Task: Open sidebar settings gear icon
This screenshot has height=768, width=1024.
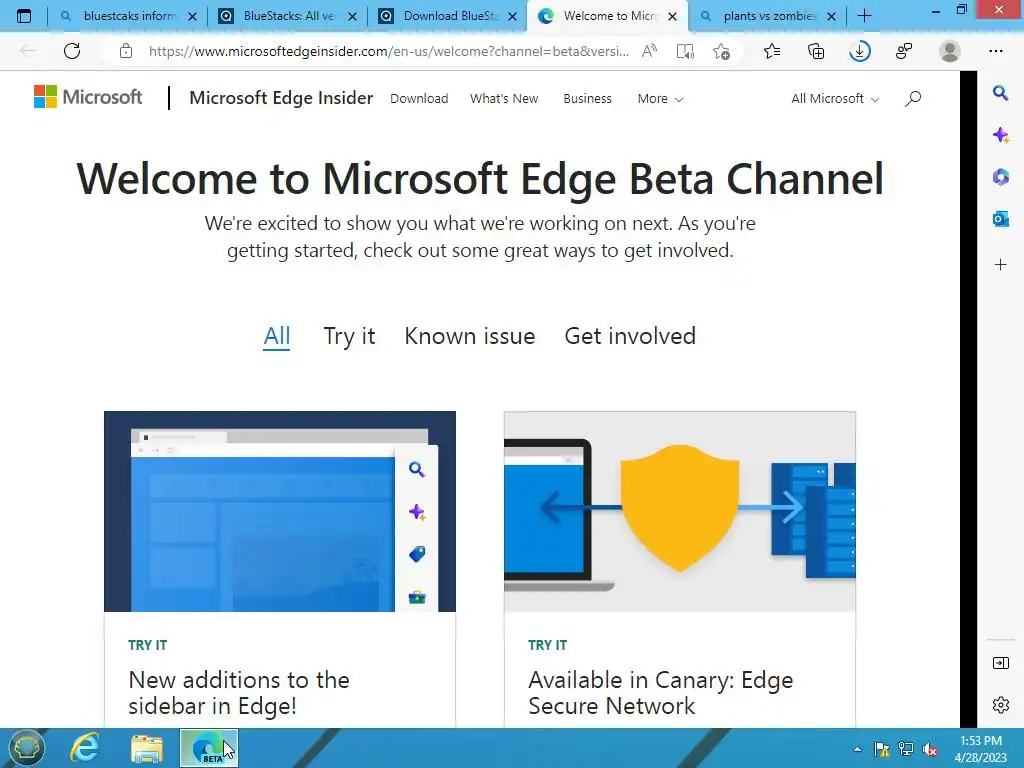Action: pyautogui.click(x=1000, y=705)
